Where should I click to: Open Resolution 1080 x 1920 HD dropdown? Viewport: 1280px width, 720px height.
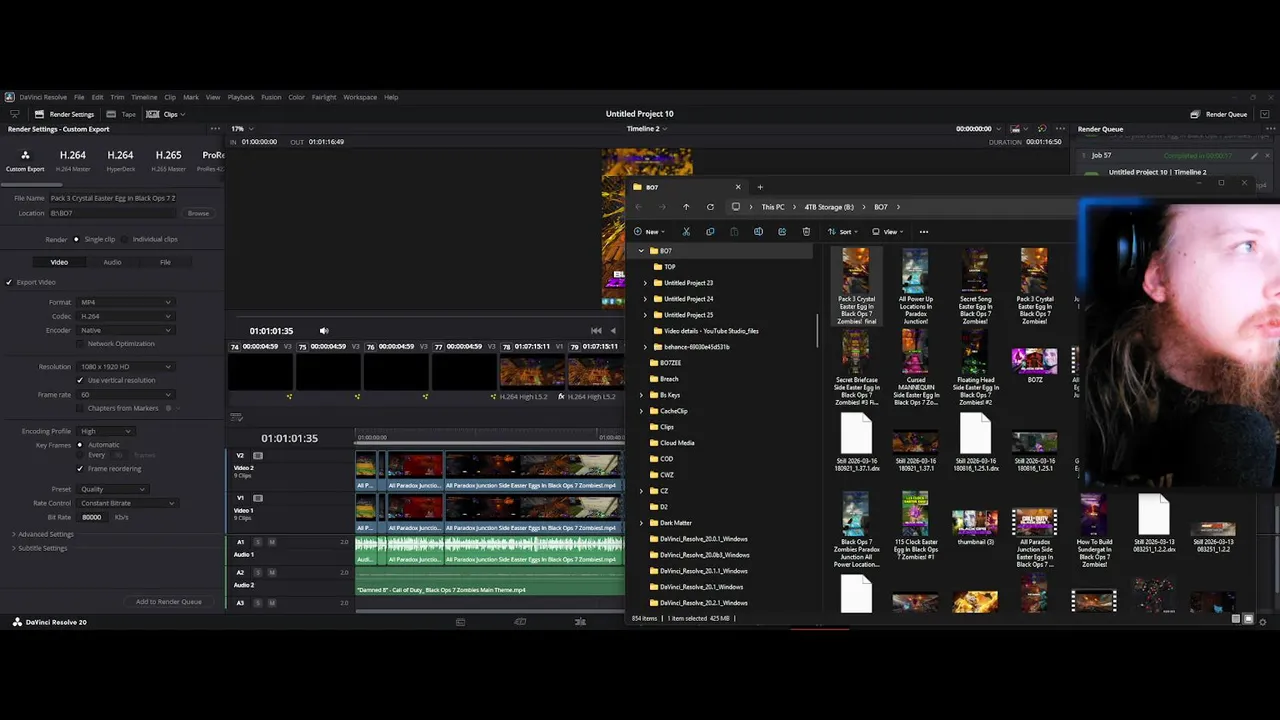click(x=125, y=366)
